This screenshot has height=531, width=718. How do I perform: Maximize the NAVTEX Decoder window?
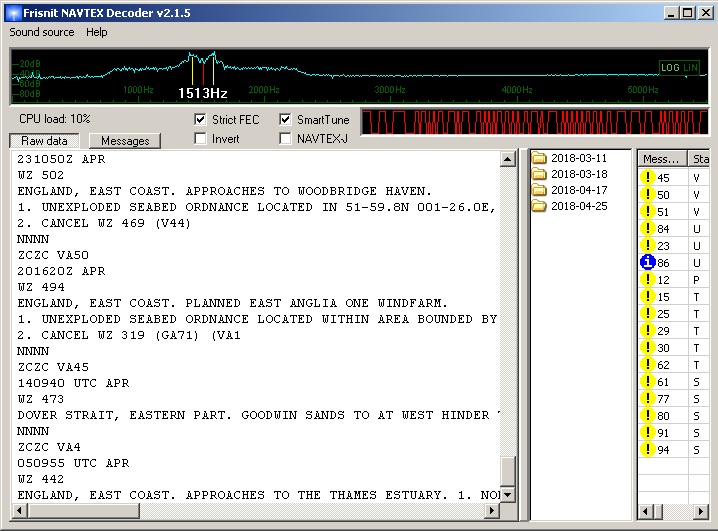[x=687, y=13]
